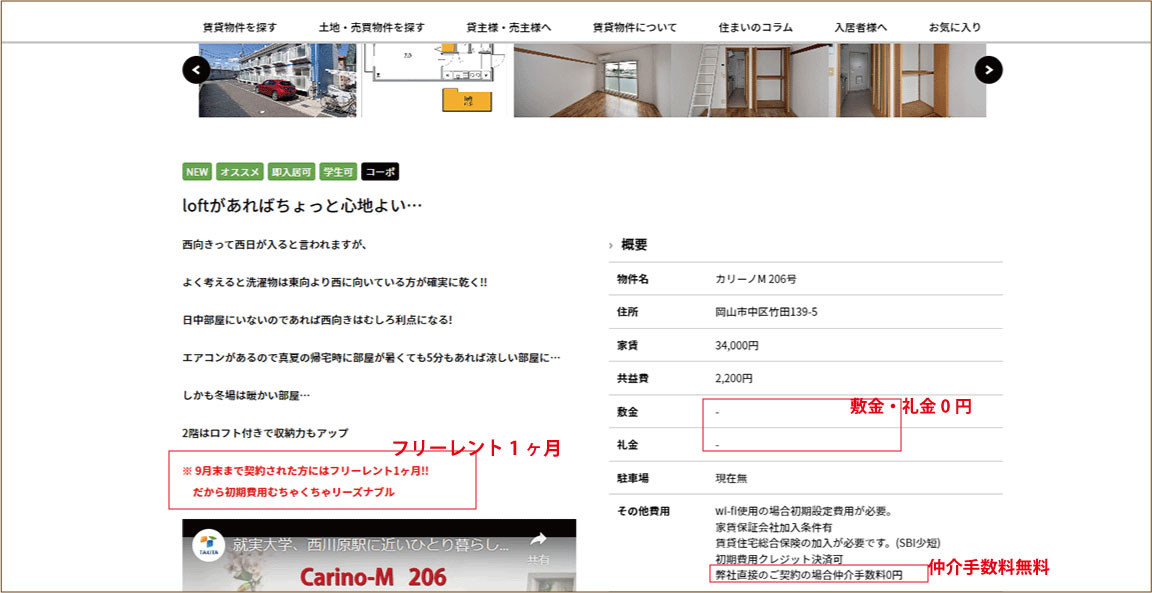Image resolution: width=1152 pixels, height=593 pixels.
Task: Open the 住まいのコラム link
Action: click(x=756, y=27)
